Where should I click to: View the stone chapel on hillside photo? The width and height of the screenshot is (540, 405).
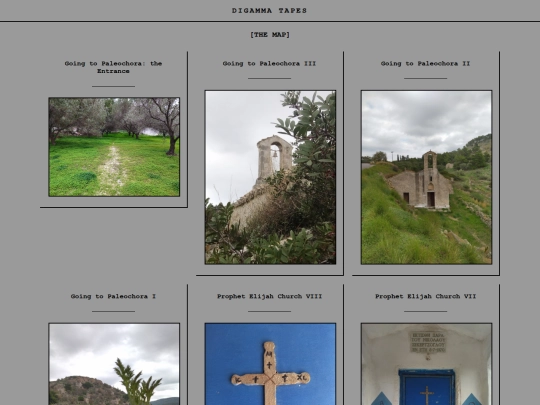[x=426, y=177]
